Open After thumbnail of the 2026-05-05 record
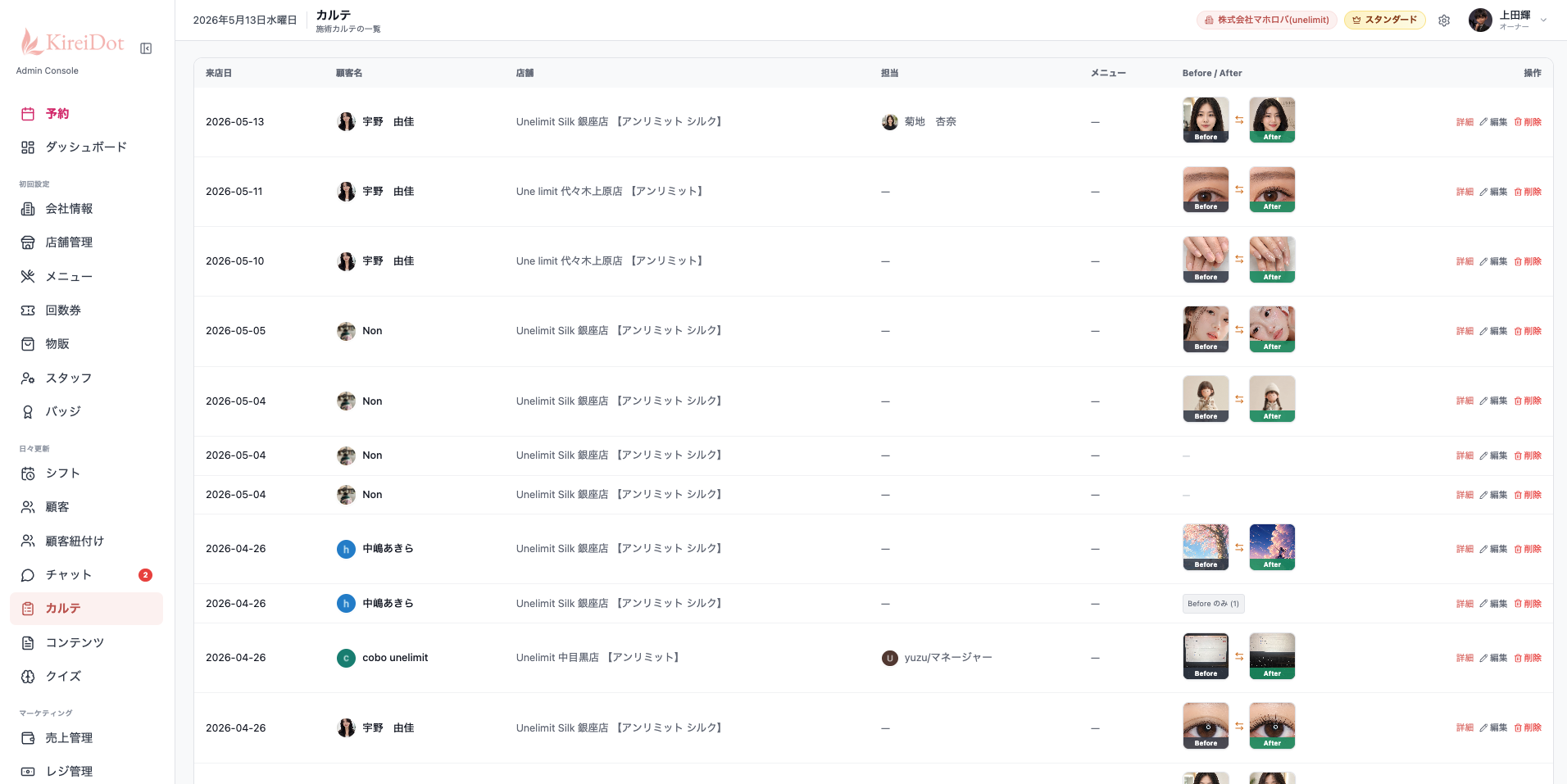The width and height of the screenshot is (1567, 784). click(x=1272, y=329)
